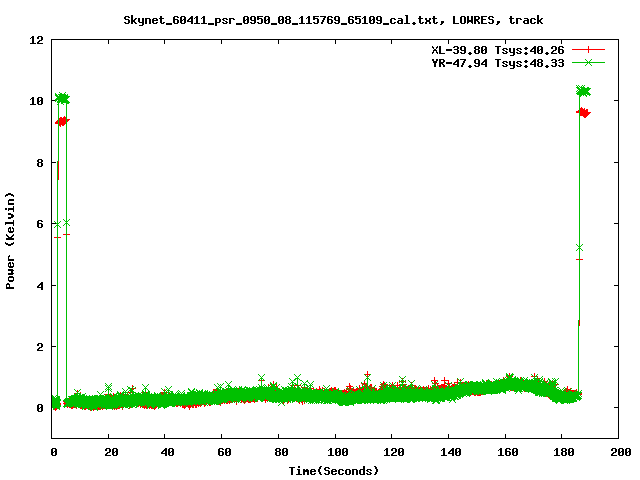The width and height of the screenshot is (640, 480).
Task: Click x-axis tick label 60
Action: [x=224, y=452]
